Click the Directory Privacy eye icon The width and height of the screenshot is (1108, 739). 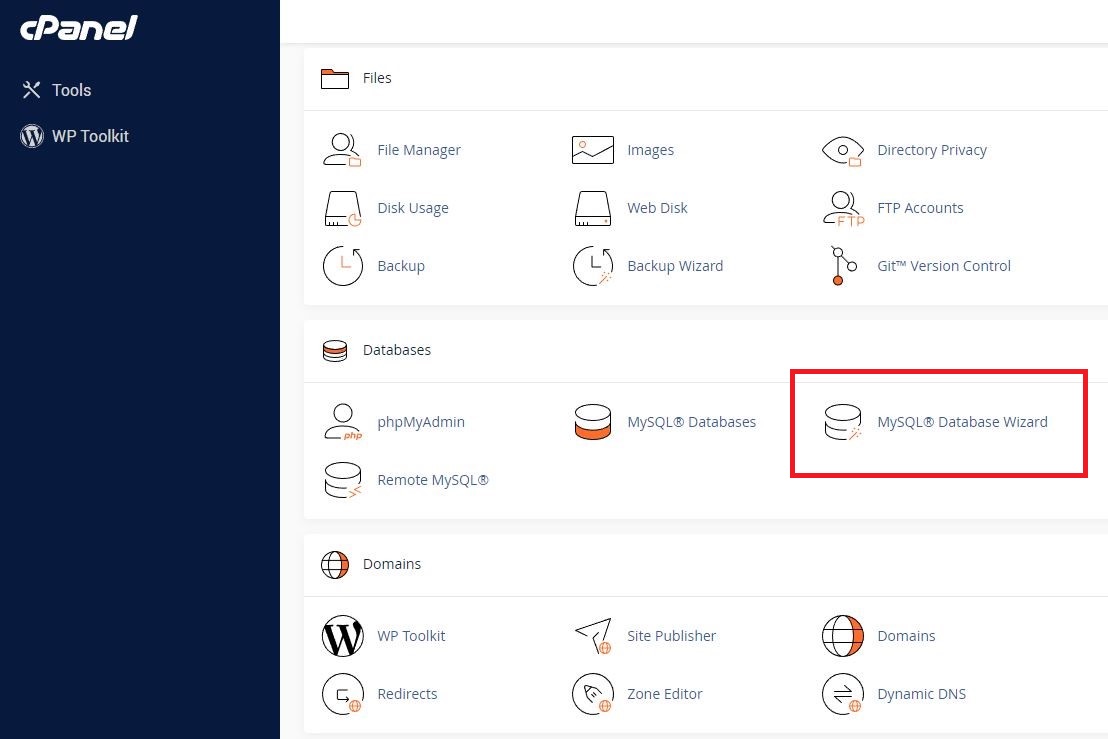pyautogui.click(x=843, y=150)
